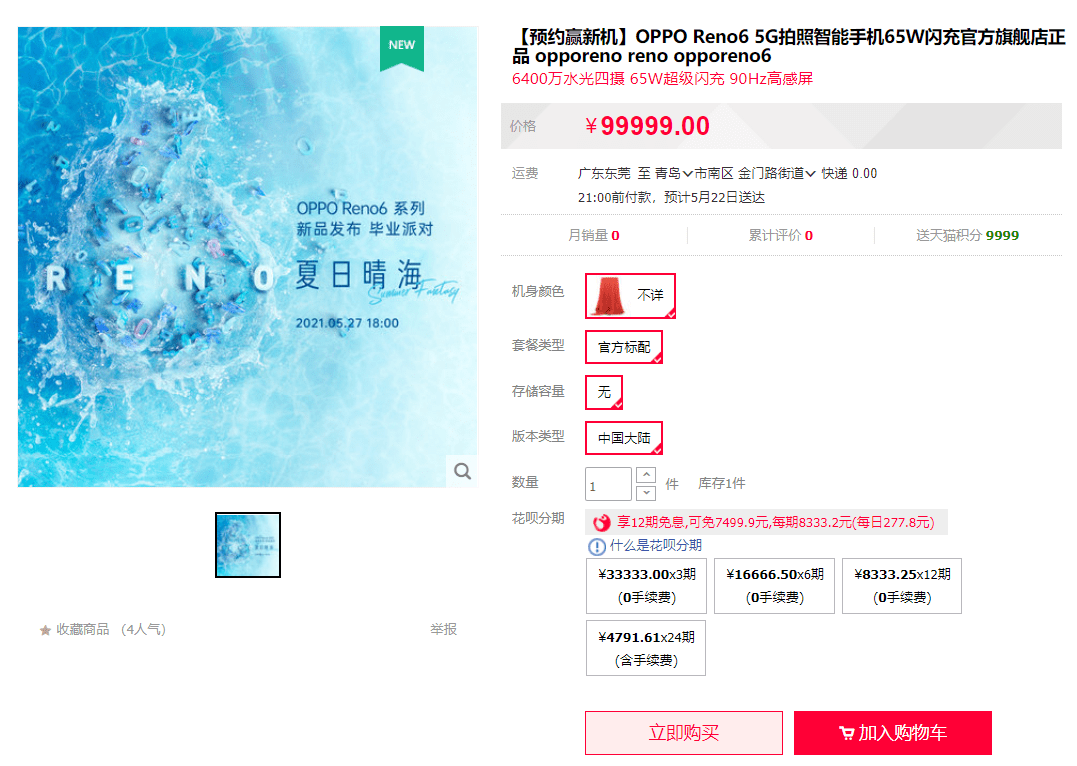Screen dimensions: 1077x766
Task: Select the red 不详 body color option
Action: coord(630,296)
